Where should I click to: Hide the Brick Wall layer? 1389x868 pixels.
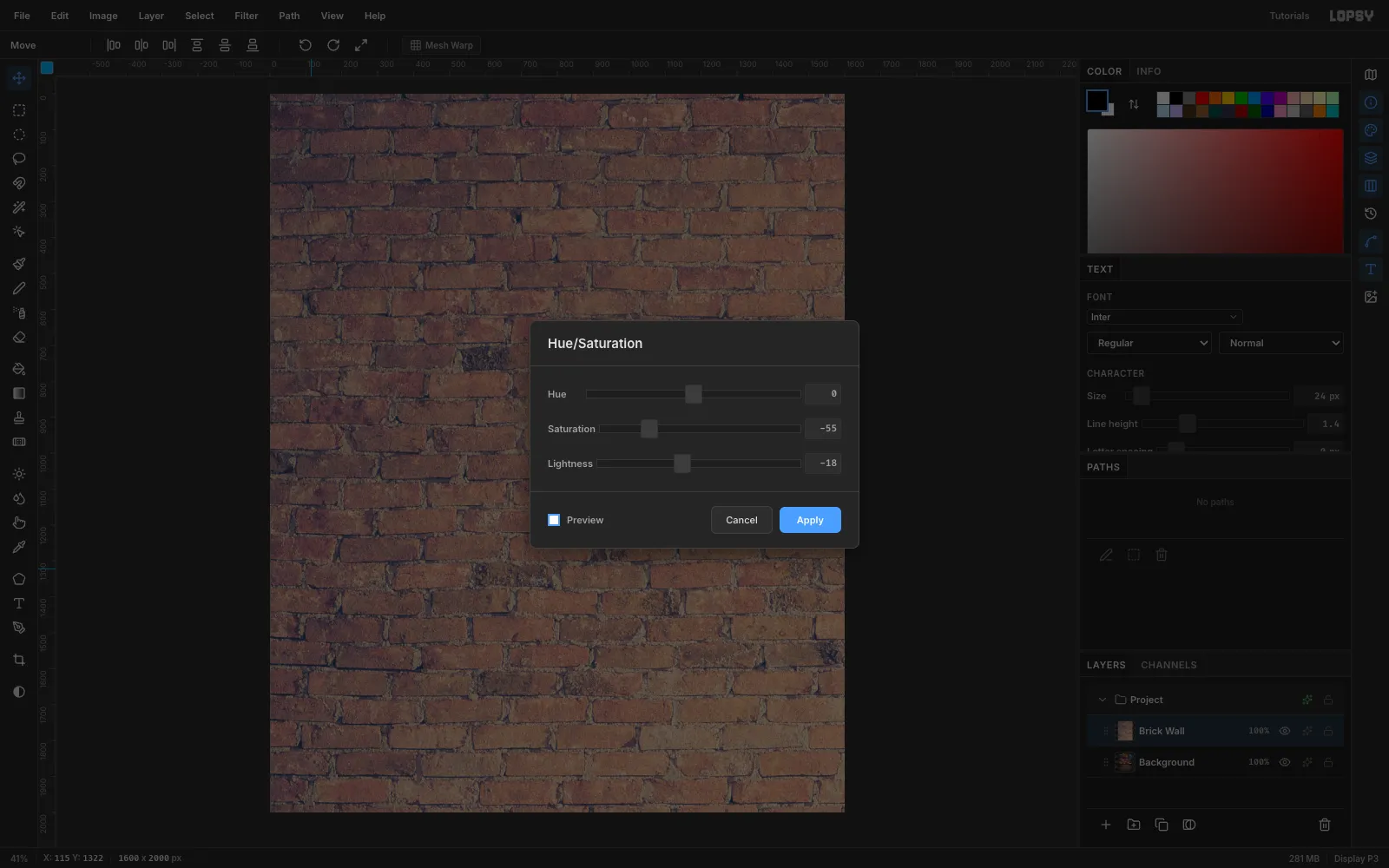coord(1285,731)
